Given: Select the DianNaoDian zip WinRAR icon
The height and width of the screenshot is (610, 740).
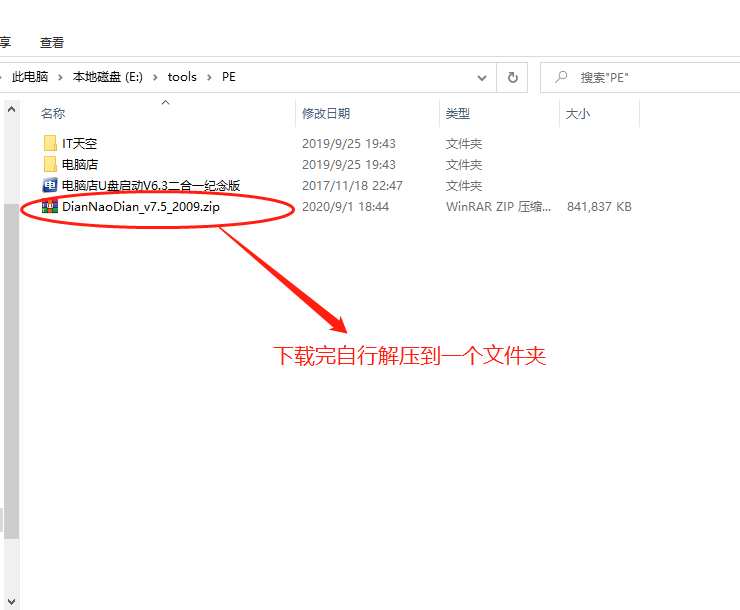Looking at the screenshot, I should tap(50, 206).
